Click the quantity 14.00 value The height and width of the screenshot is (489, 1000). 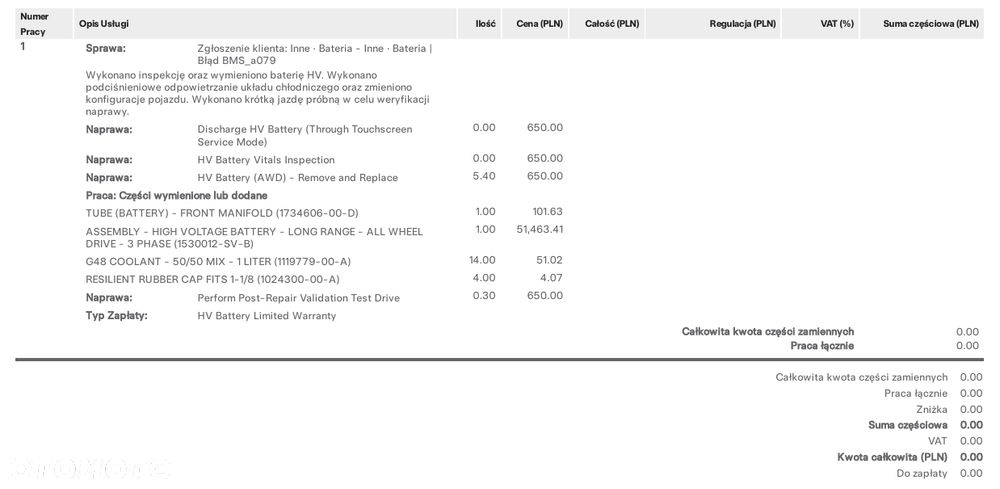482,259
